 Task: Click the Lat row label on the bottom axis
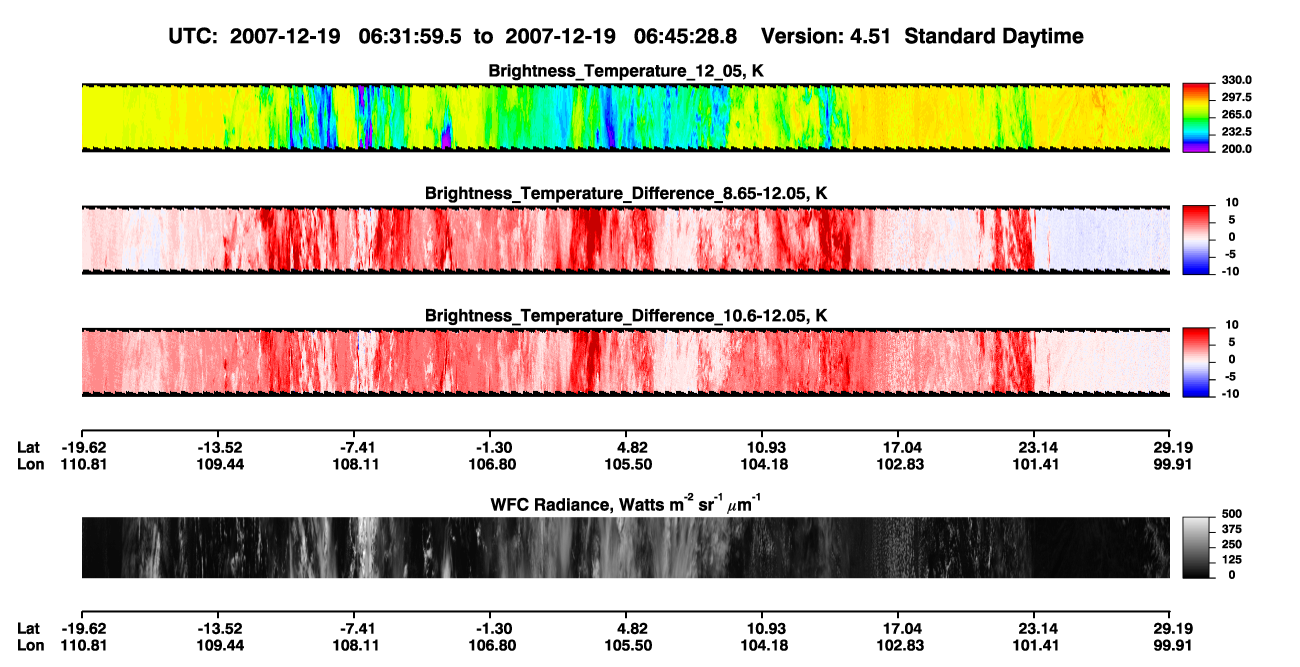(x=29, y=629)
